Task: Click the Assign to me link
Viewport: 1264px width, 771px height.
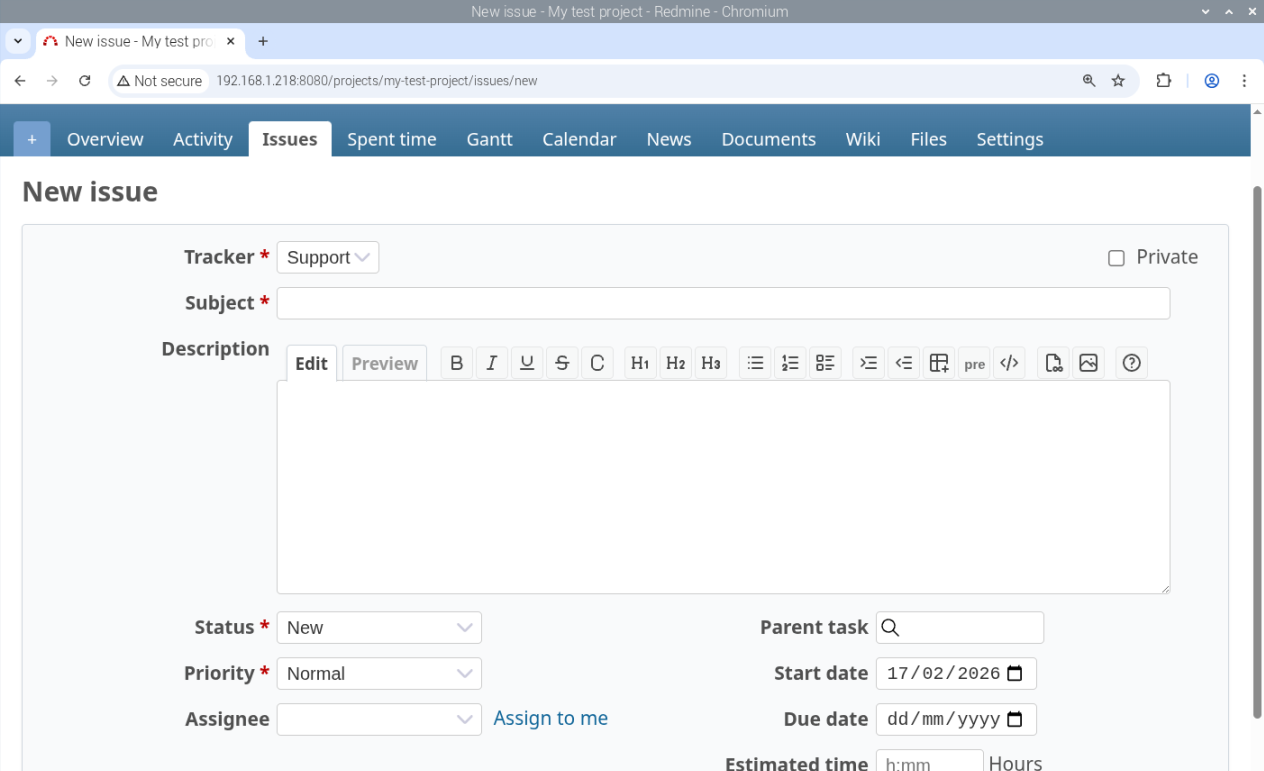Action: click(x=550, y=718)
